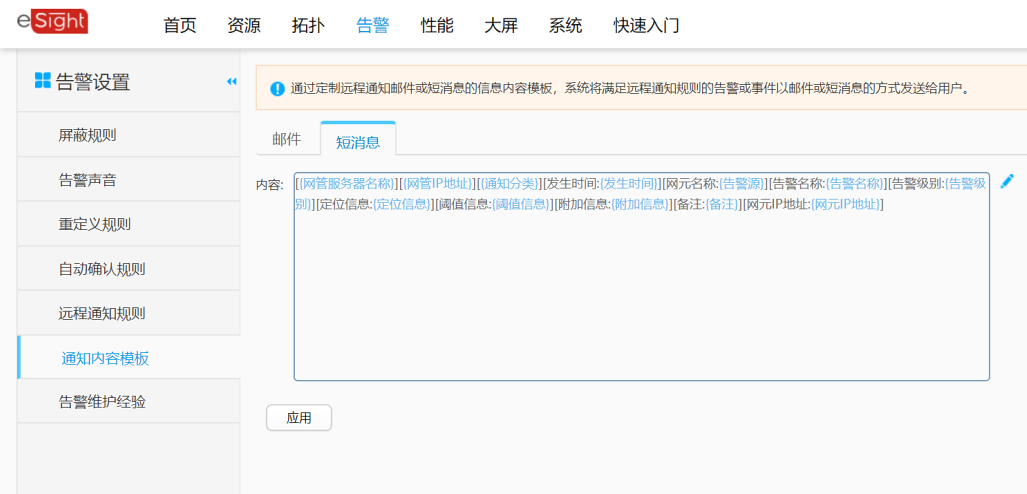The height and width of the screenshot is (494, 1027).
Task: Click inside the 内容 template text area
Action: (640, 300)
